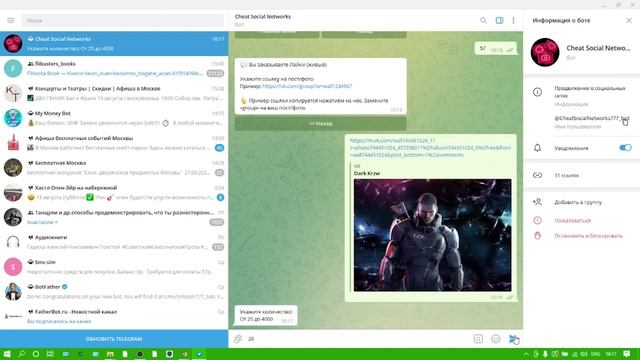
Task: Open Cortana circle on taskbar
Action: [36, 354]
